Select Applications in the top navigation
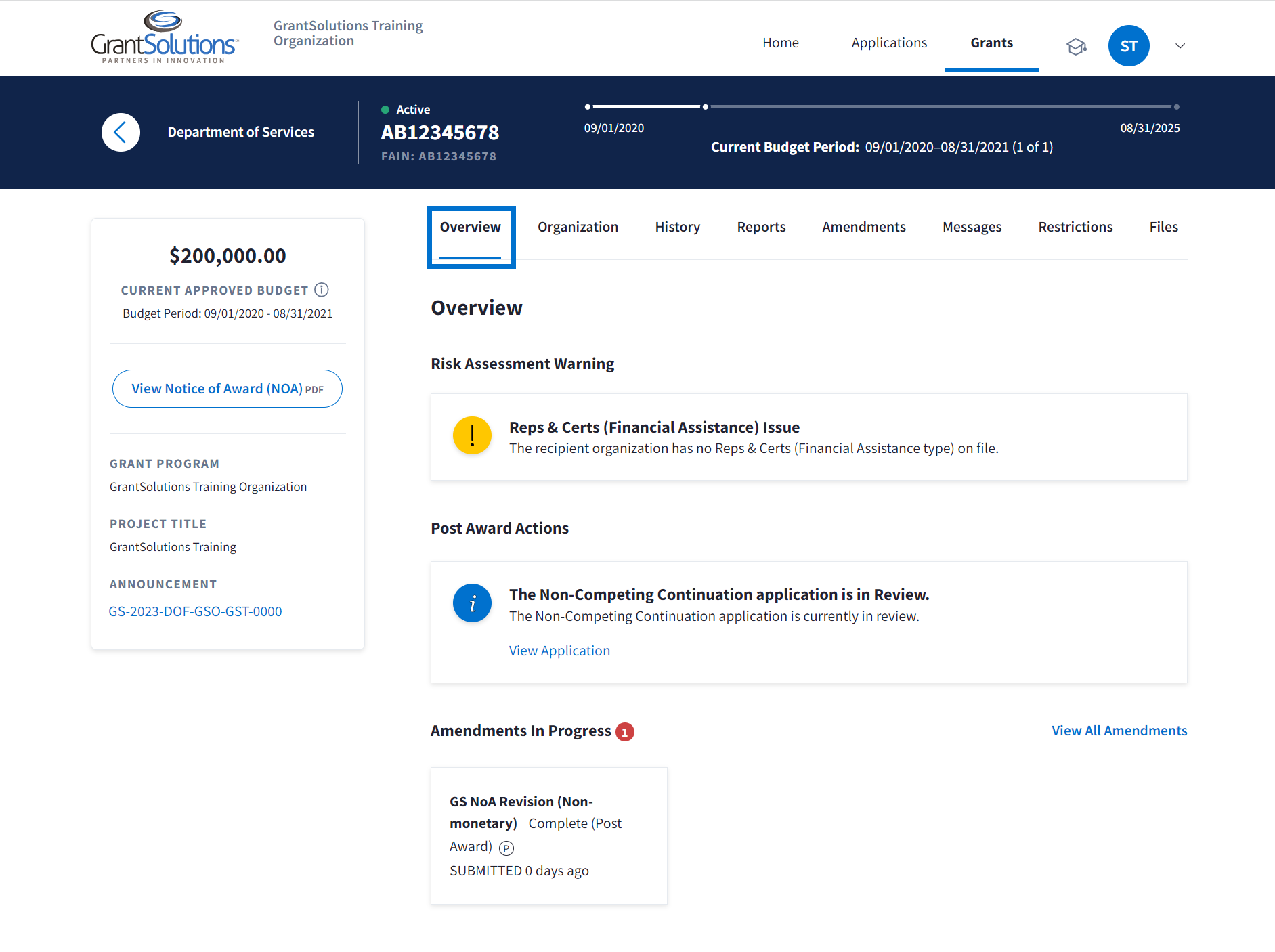This screenshot has width=1275, height=952. [889, 43]
